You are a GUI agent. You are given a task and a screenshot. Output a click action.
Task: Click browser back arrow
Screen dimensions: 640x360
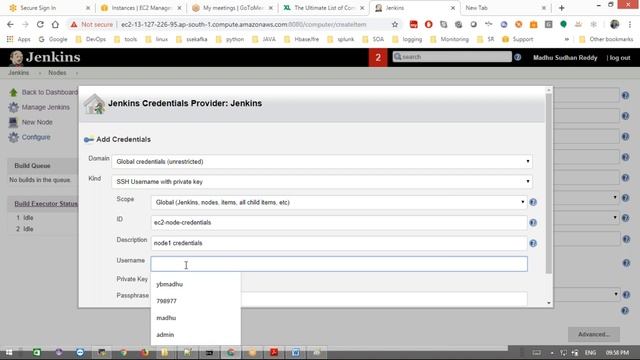[x=10, y=24]
